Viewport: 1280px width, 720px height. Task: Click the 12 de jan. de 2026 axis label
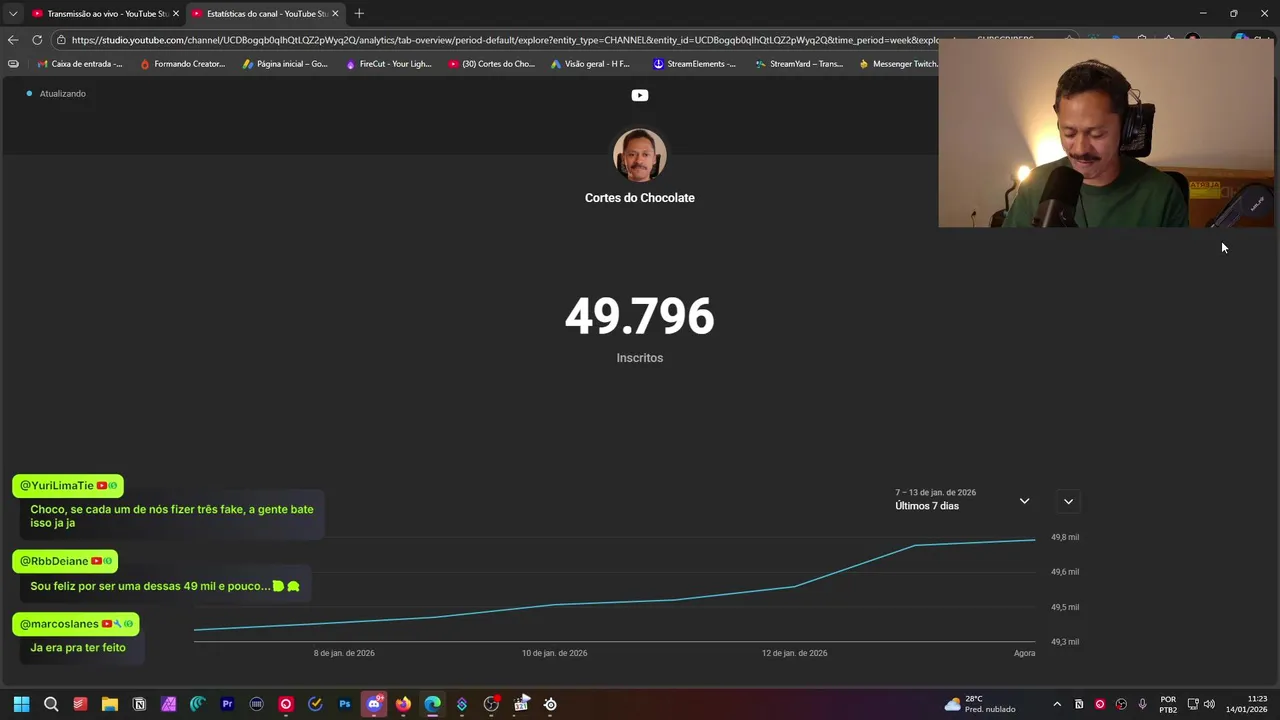(794, 653)
